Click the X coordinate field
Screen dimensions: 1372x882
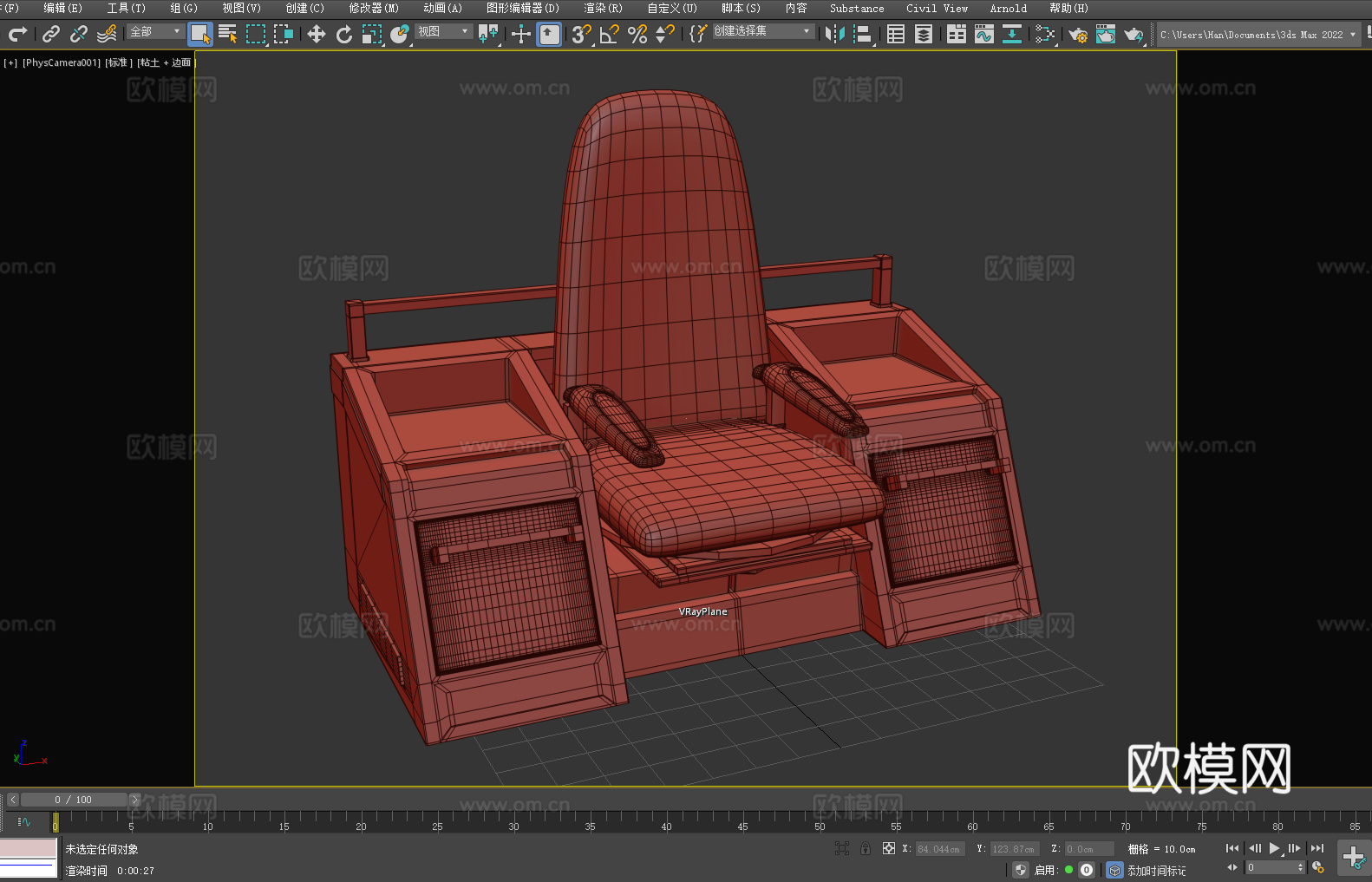[x=941, y=849]
